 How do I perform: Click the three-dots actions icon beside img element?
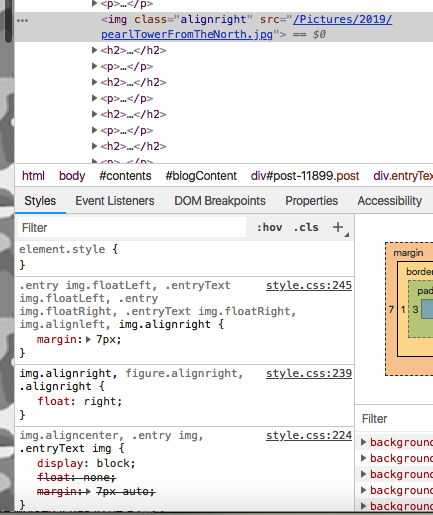pos(23,20)
